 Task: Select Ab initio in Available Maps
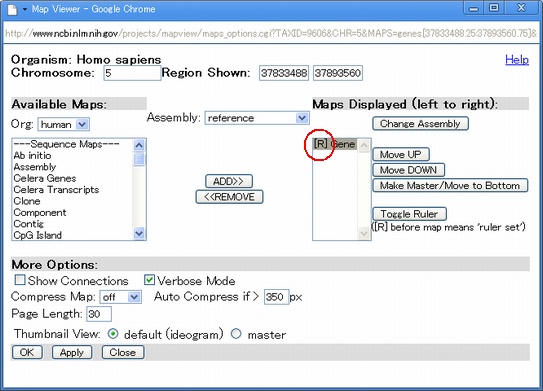pos(72,155)
